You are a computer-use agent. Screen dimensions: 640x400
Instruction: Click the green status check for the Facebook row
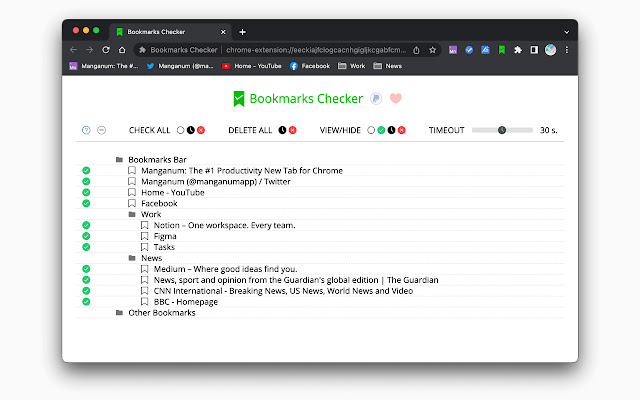point(86,203)
